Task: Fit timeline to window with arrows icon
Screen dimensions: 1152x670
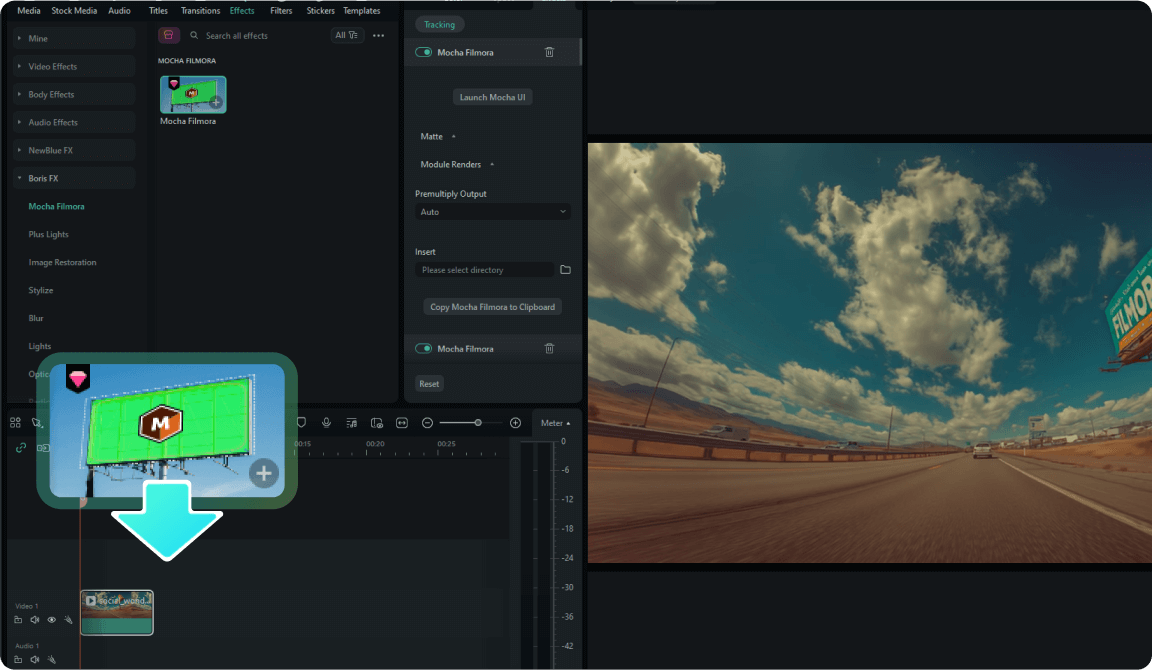Action: (x=402, y=422)
